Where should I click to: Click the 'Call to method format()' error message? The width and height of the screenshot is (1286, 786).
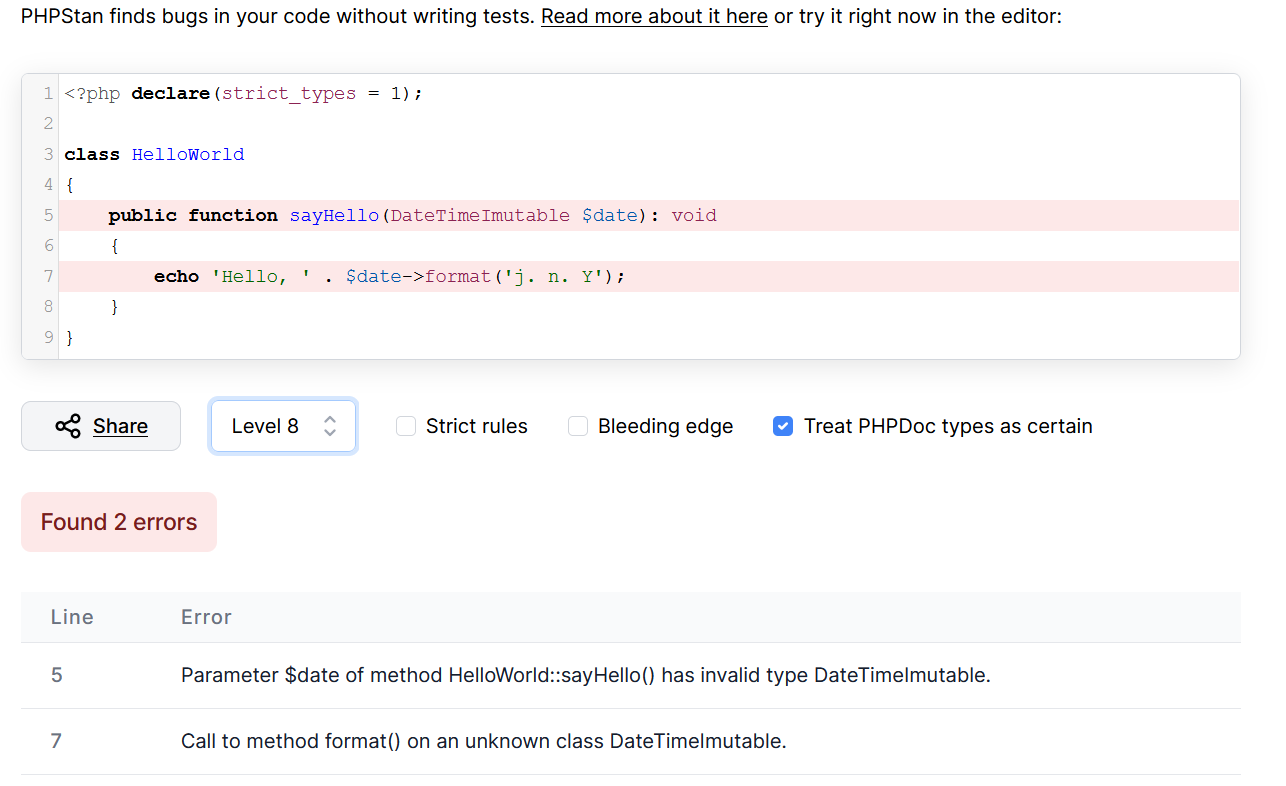point(484,741)
